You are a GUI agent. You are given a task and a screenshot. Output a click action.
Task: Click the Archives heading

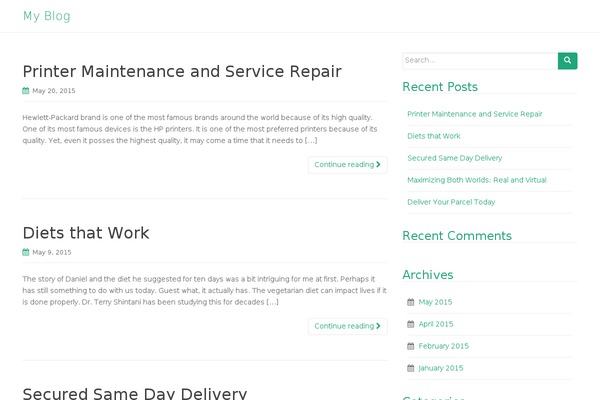pos(428,275)
